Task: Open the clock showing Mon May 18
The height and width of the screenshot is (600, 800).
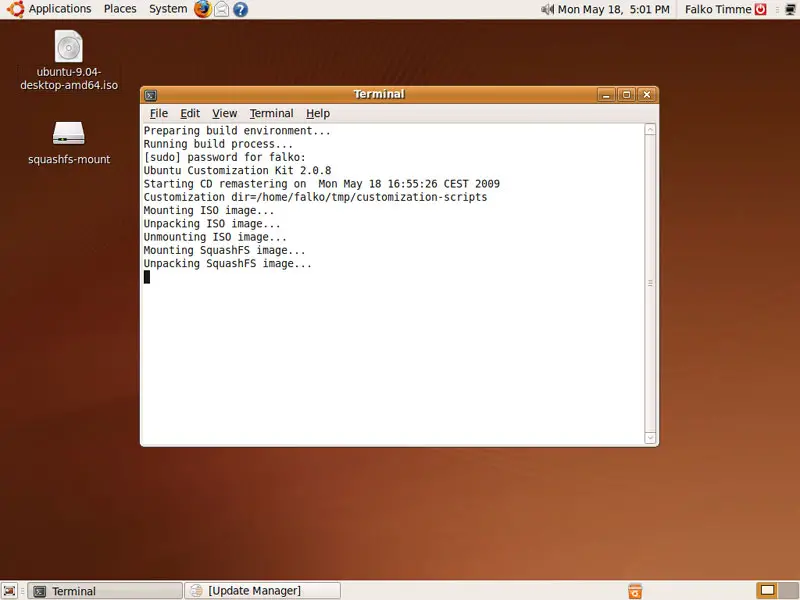Action: tap(613, 9)
